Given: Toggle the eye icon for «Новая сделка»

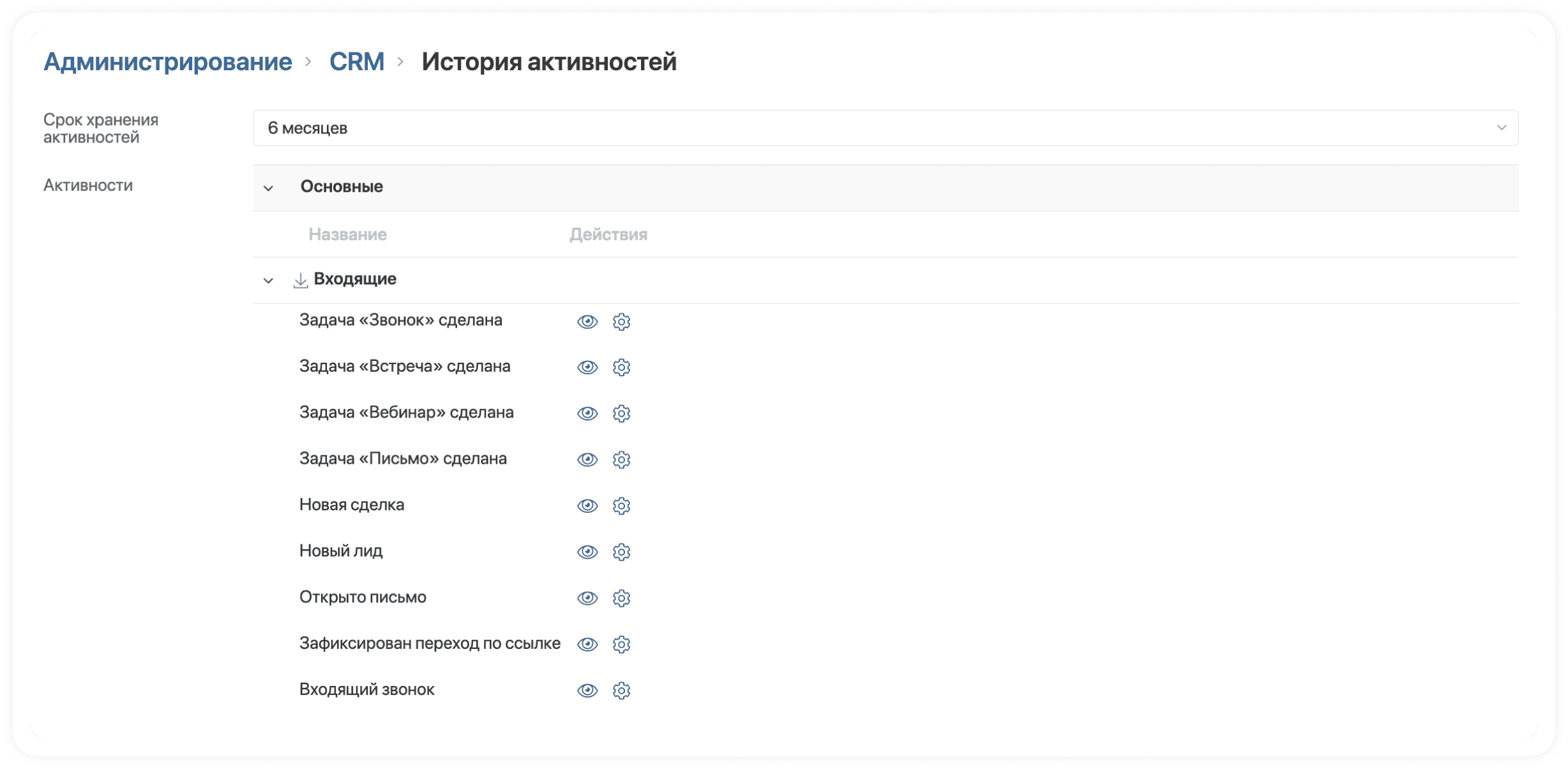Looking at the screenshot, I should coord(587,505).
